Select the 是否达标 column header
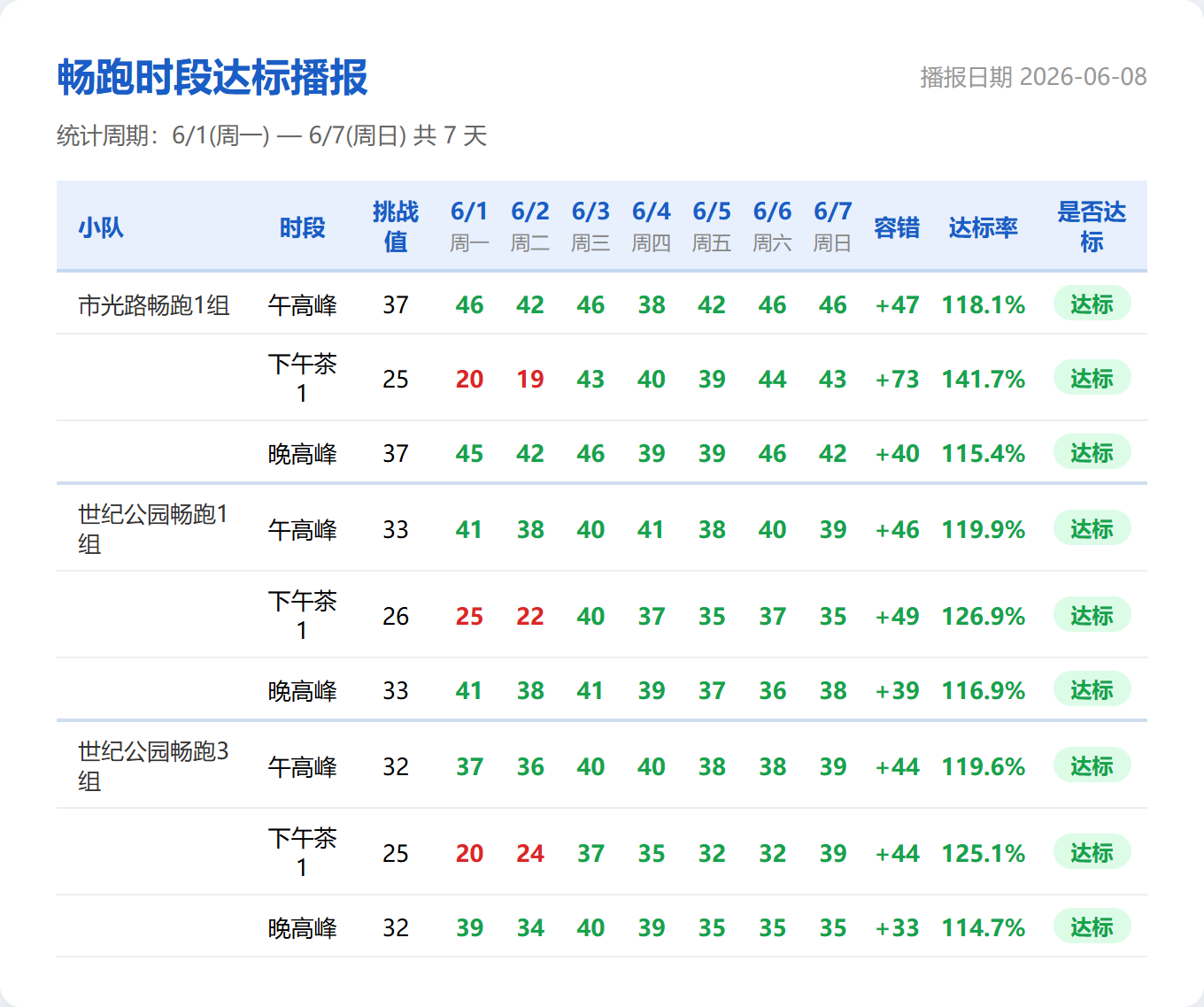The image size is (1204, 1007). (x=1092, y=227)
